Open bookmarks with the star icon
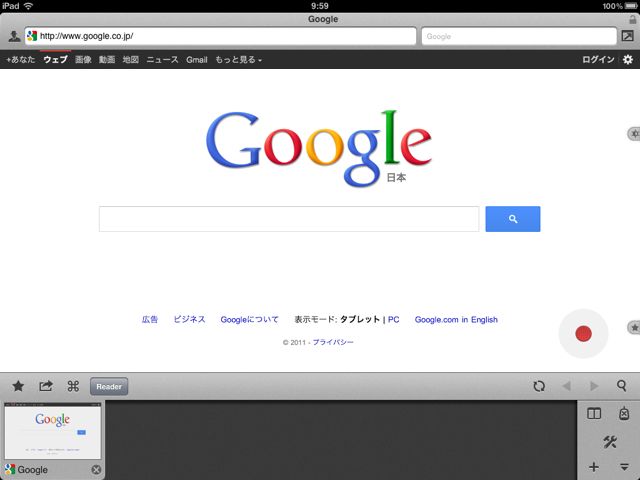Screen dimensions: 640x480 click(18, 386)
